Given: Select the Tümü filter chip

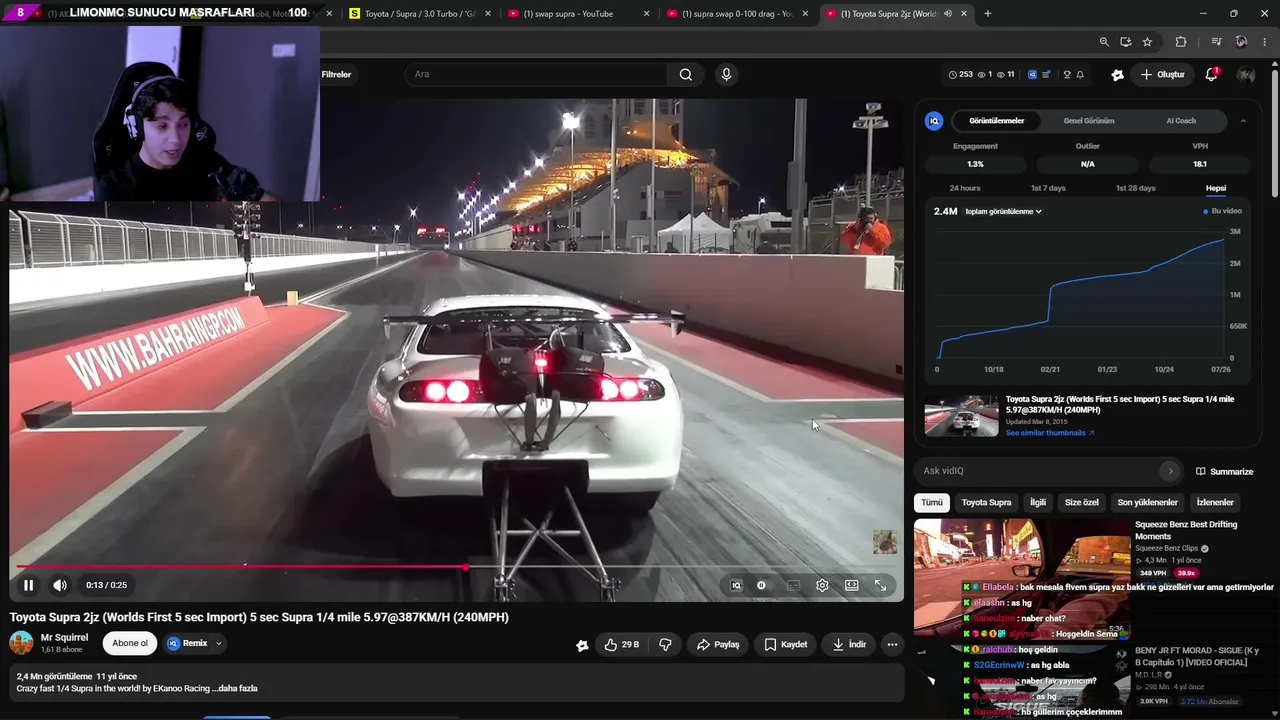Looking at the screenshot, I should pos(931,502).
